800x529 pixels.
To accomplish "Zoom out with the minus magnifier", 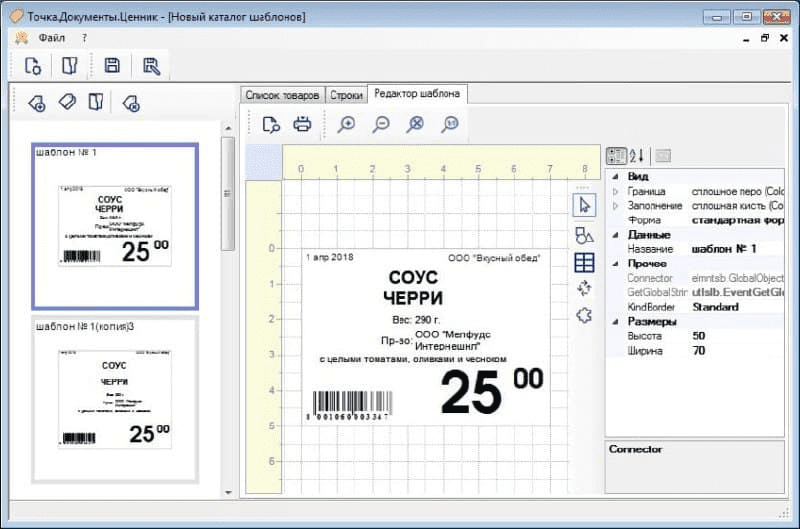I will (x=381, y=124).
